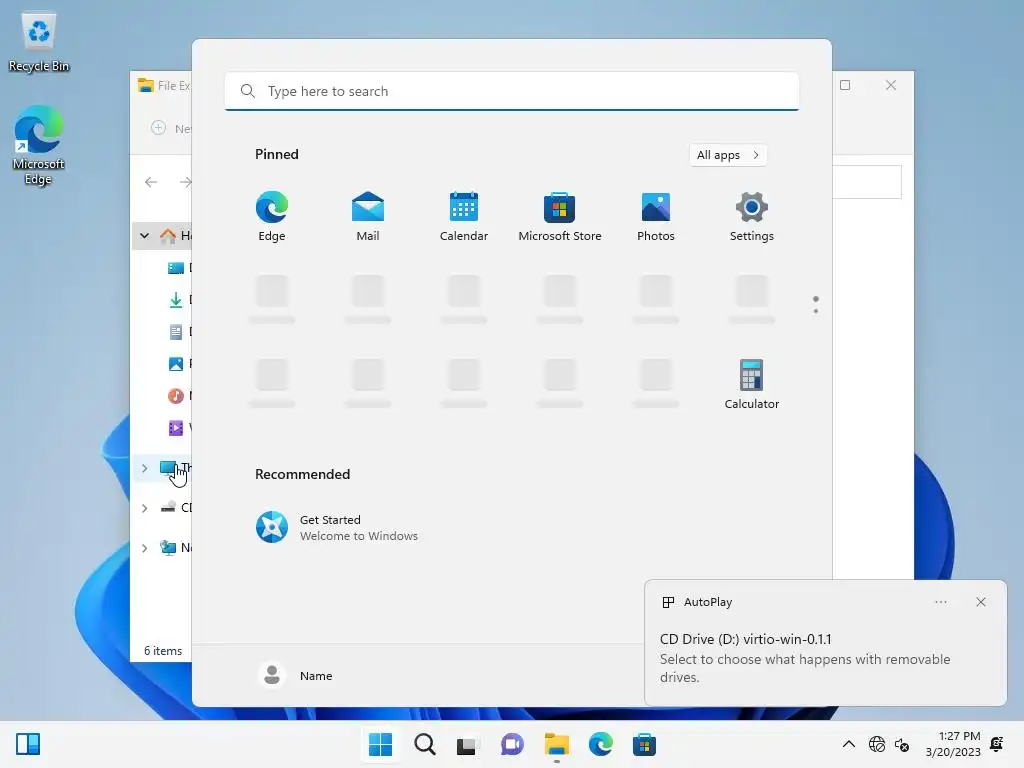Select the Microsoft Edge desktop shortcut
This screenshot has height=768, width=1024.
tap(39, 145)
